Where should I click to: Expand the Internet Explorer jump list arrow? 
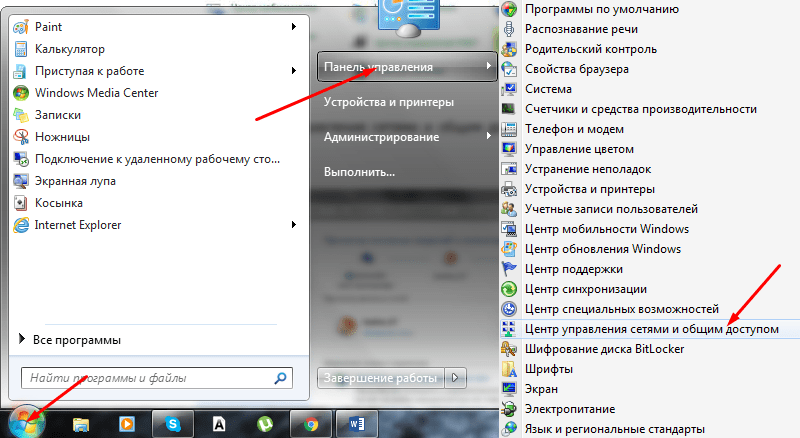coord(294,225)
